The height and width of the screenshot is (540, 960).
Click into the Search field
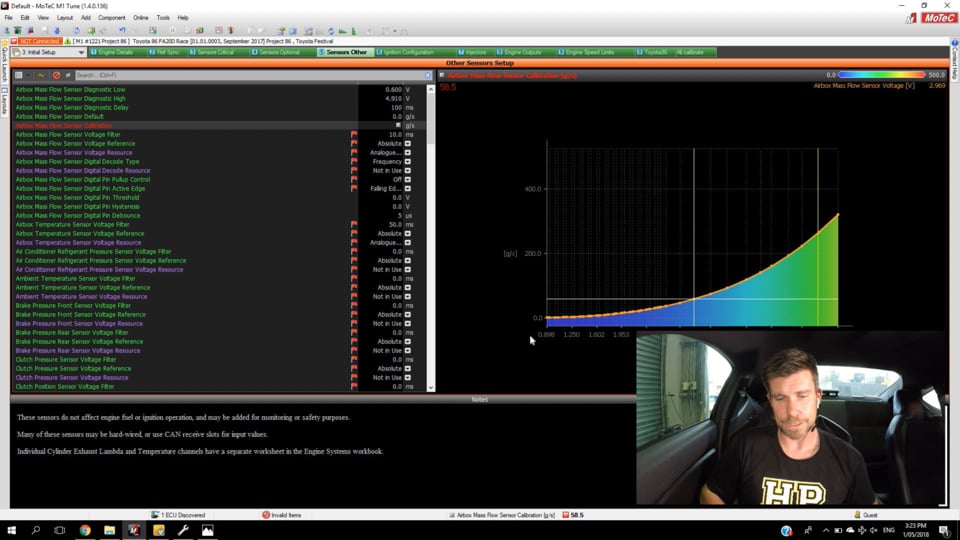point(248,75)
